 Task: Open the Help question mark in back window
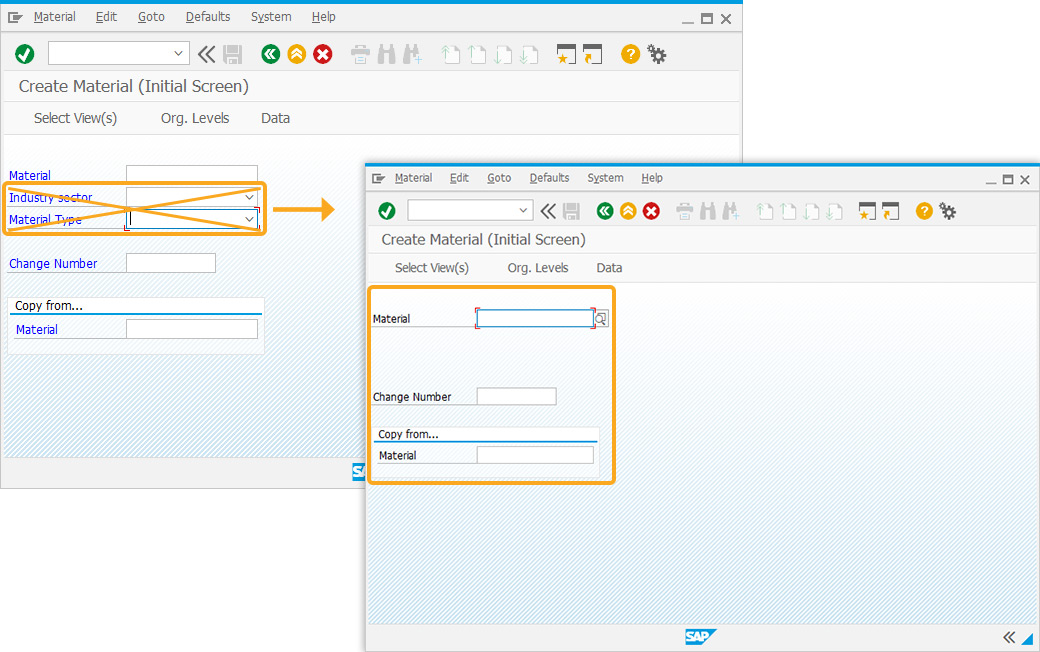pos(630,54)
